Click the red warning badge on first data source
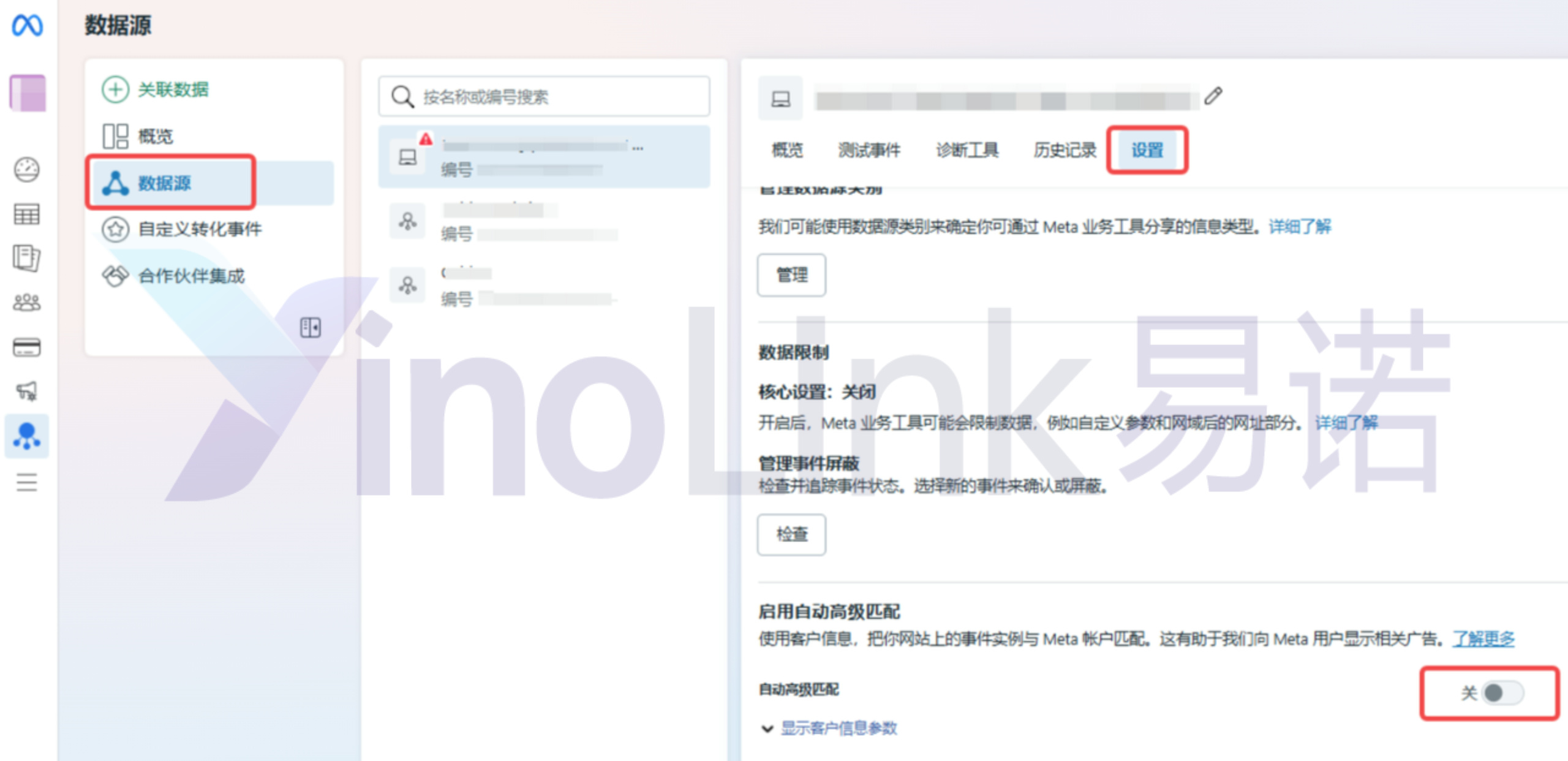Image resolution: width=1568 pixels, height=761 pixels. (x=426, y=138)
